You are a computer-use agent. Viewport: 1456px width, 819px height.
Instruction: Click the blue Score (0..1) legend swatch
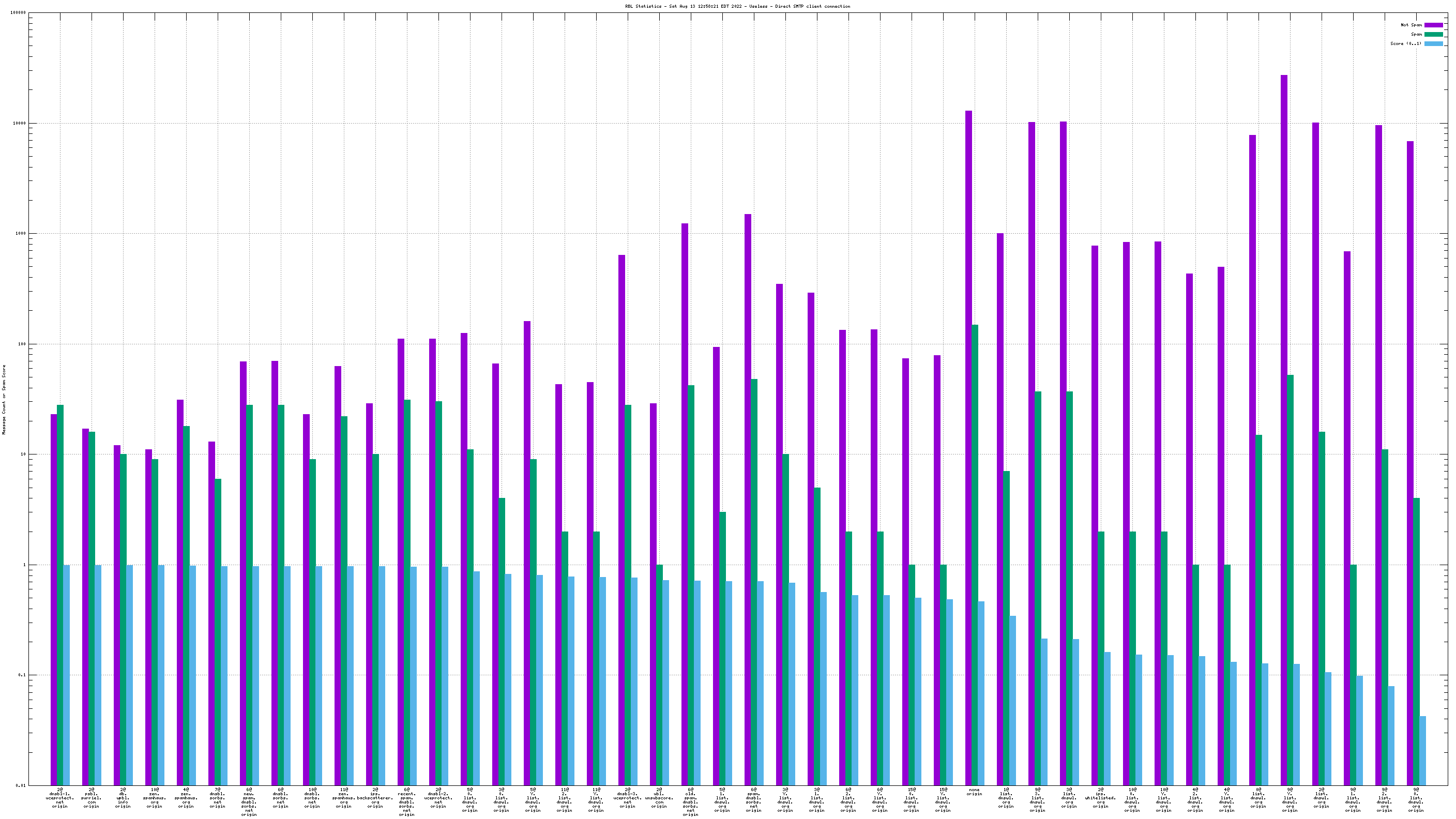coord(1433,43)
